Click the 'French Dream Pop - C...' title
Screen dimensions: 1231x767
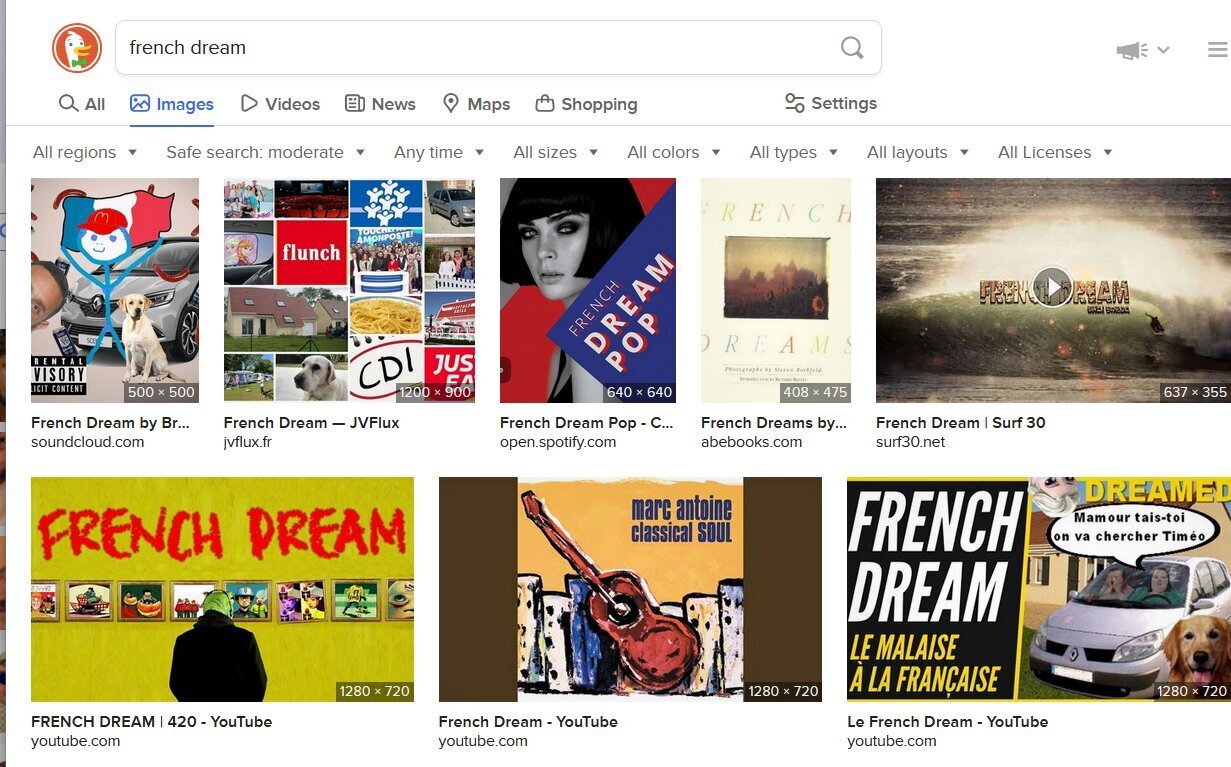click(x=586, y=423)
